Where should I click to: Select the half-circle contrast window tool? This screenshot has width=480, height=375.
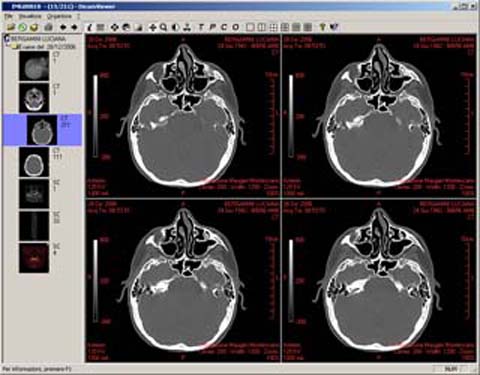tap(175, 27)
